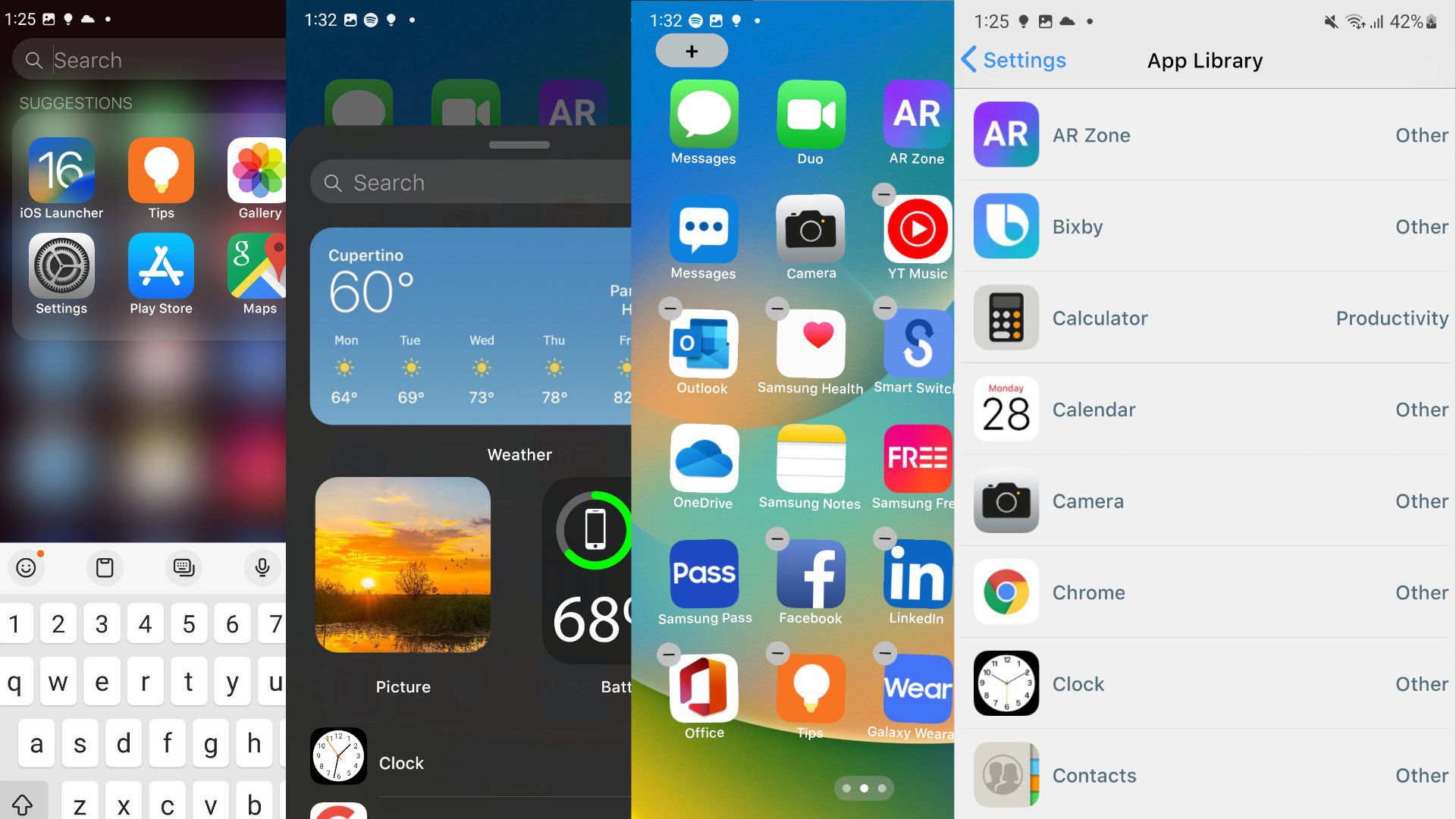The width and height of the screenshot is (1456, 819).
Task: Select the App Library menu tab
Action: click(1205, 60)
